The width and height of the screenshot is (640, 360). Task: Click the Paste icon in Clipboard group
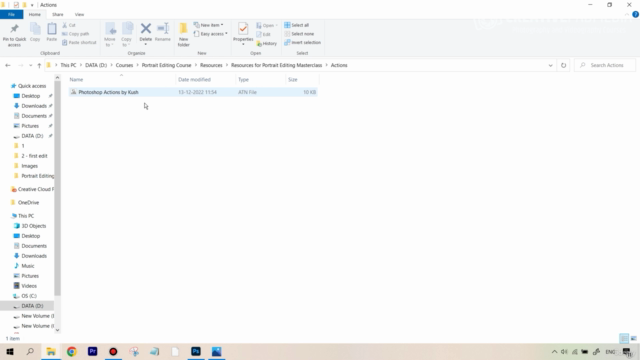coord(51,32)
